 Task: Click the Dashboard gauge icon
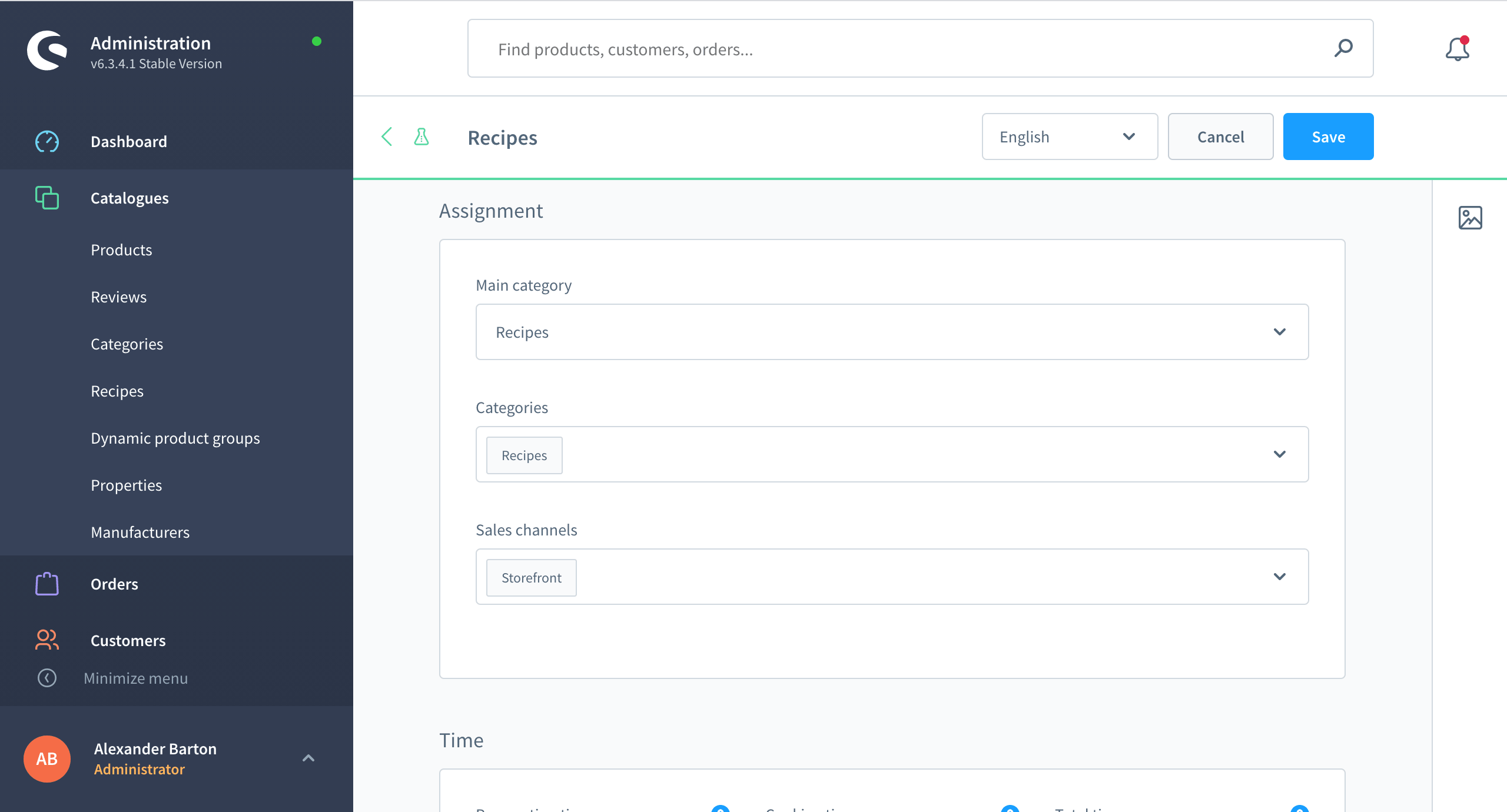pyautogui.click(x=47, y=141)
